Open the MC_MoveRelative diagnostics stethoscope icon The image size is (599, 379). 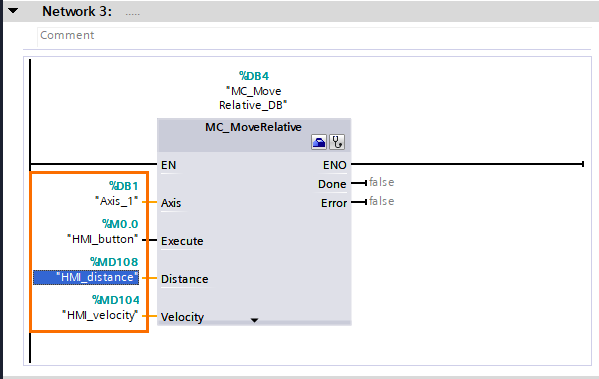(337, 142)
